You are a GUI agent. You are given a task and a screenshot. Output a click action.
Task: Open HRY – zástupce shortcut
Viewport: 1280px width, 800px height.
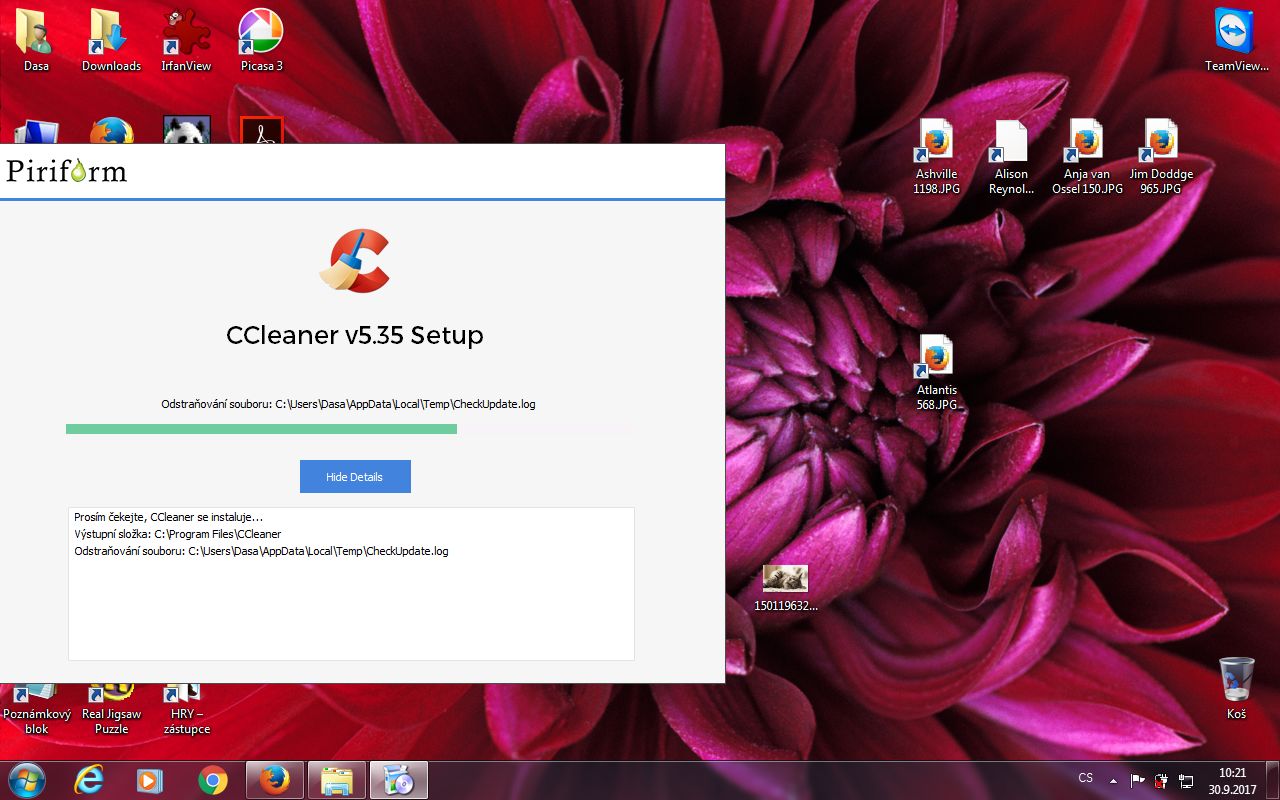[186, 710]
